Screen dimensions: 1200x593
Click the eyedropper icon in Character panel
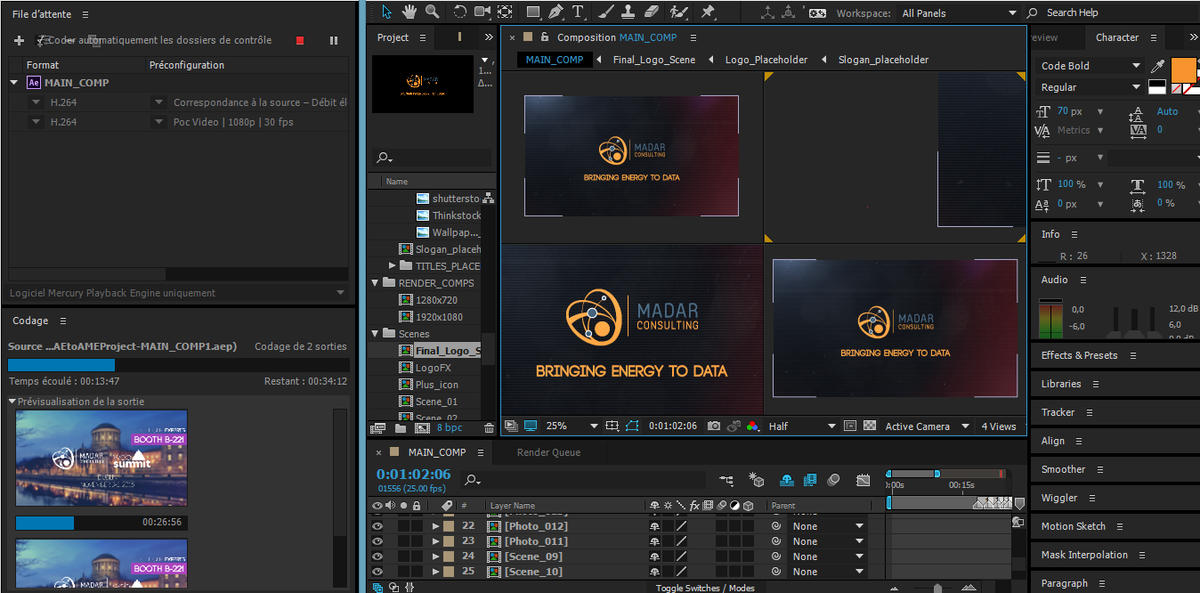[1157, 66]
